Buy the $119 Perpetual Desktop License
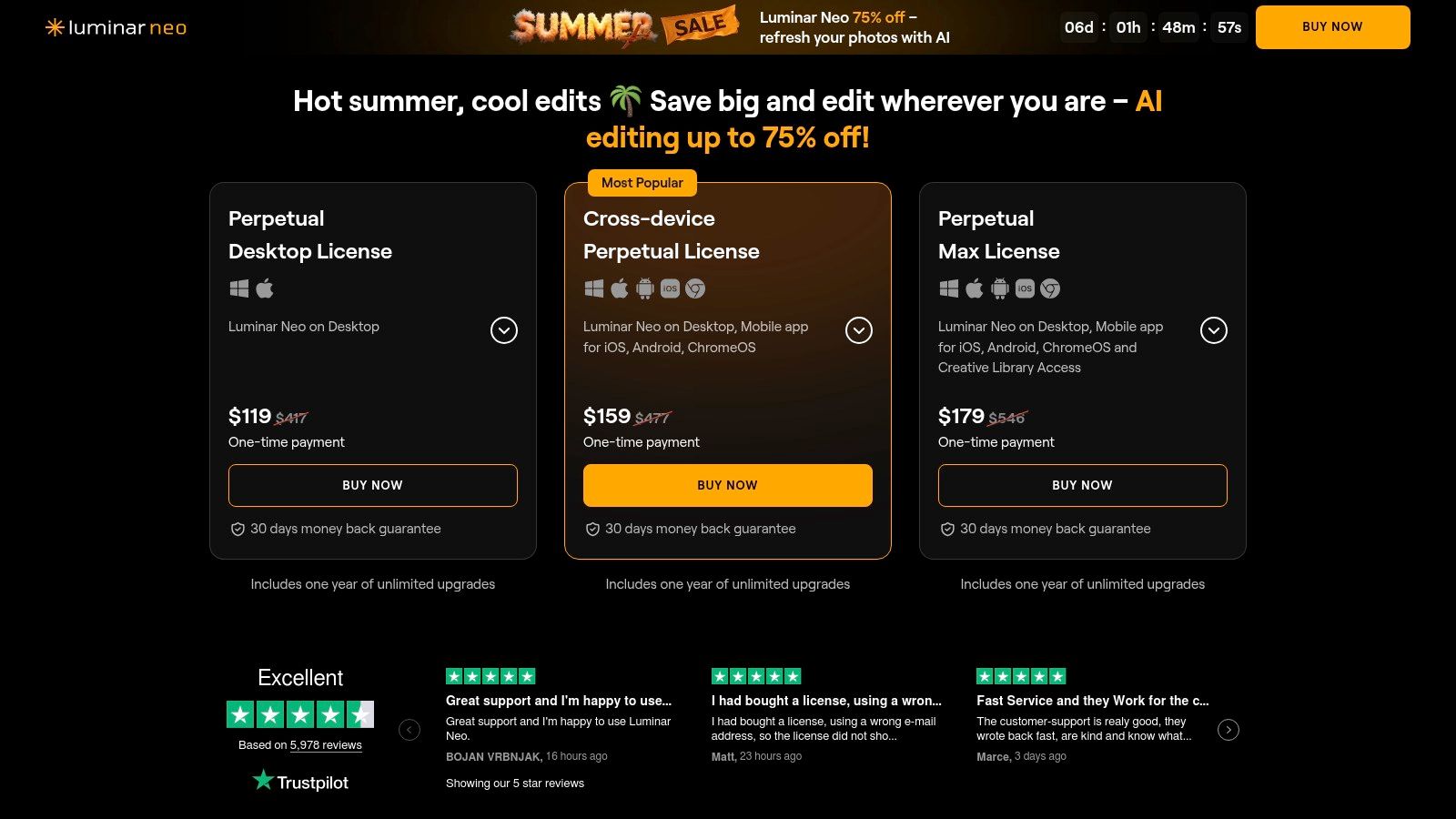The width and height of the screenshot is (1456, 819). coord(373,485)
